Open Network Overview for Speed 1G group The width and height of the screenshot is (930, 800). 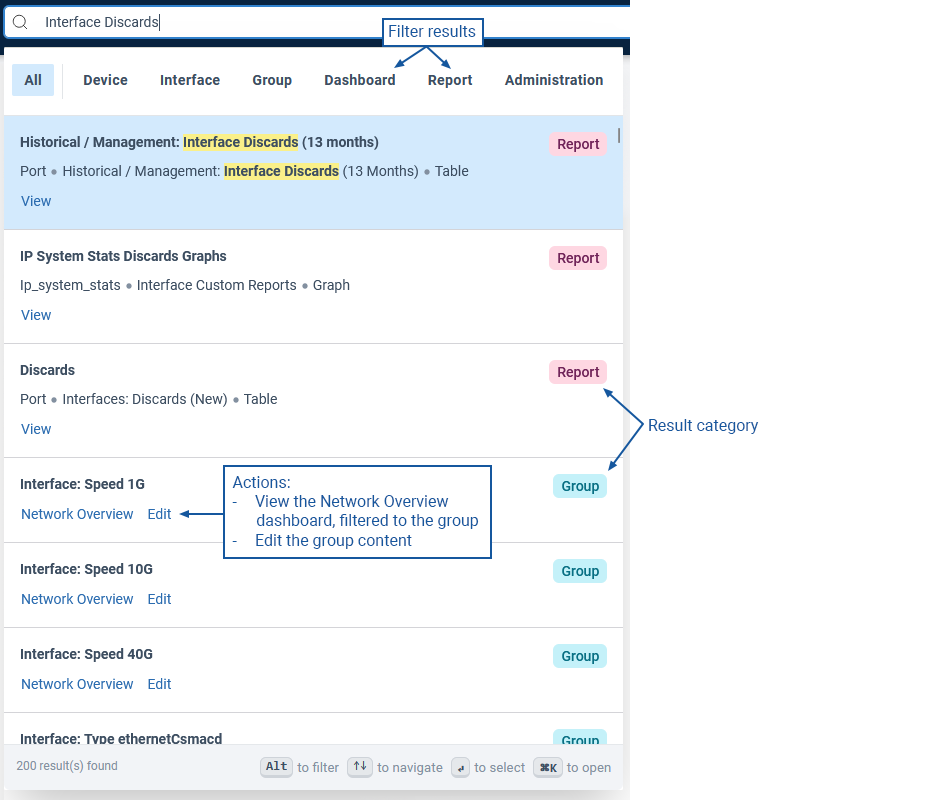77,514
